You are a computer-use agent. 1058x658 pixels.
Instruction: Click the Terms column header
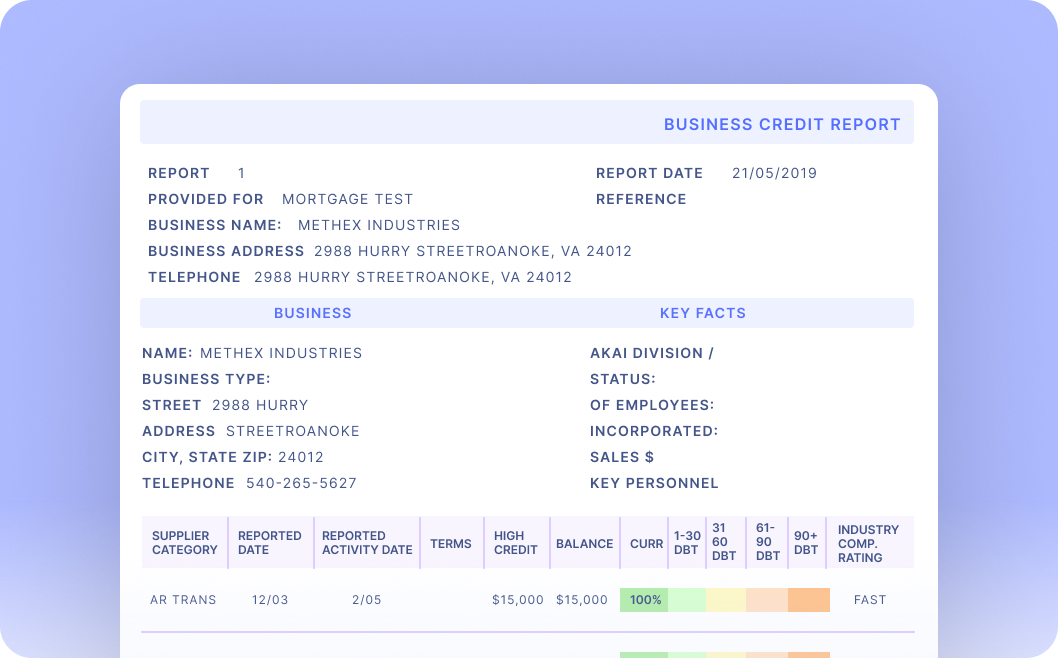(451, 544)
